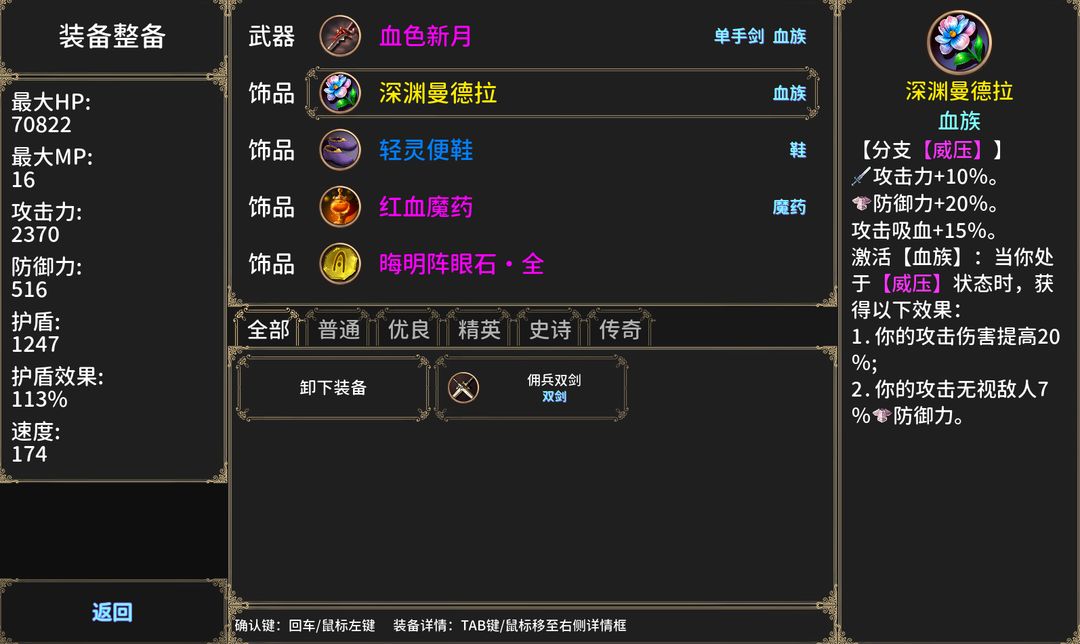Click the sword icon beside 攻击力+10%
The image size is (1080, 644).
pos(861,177)
